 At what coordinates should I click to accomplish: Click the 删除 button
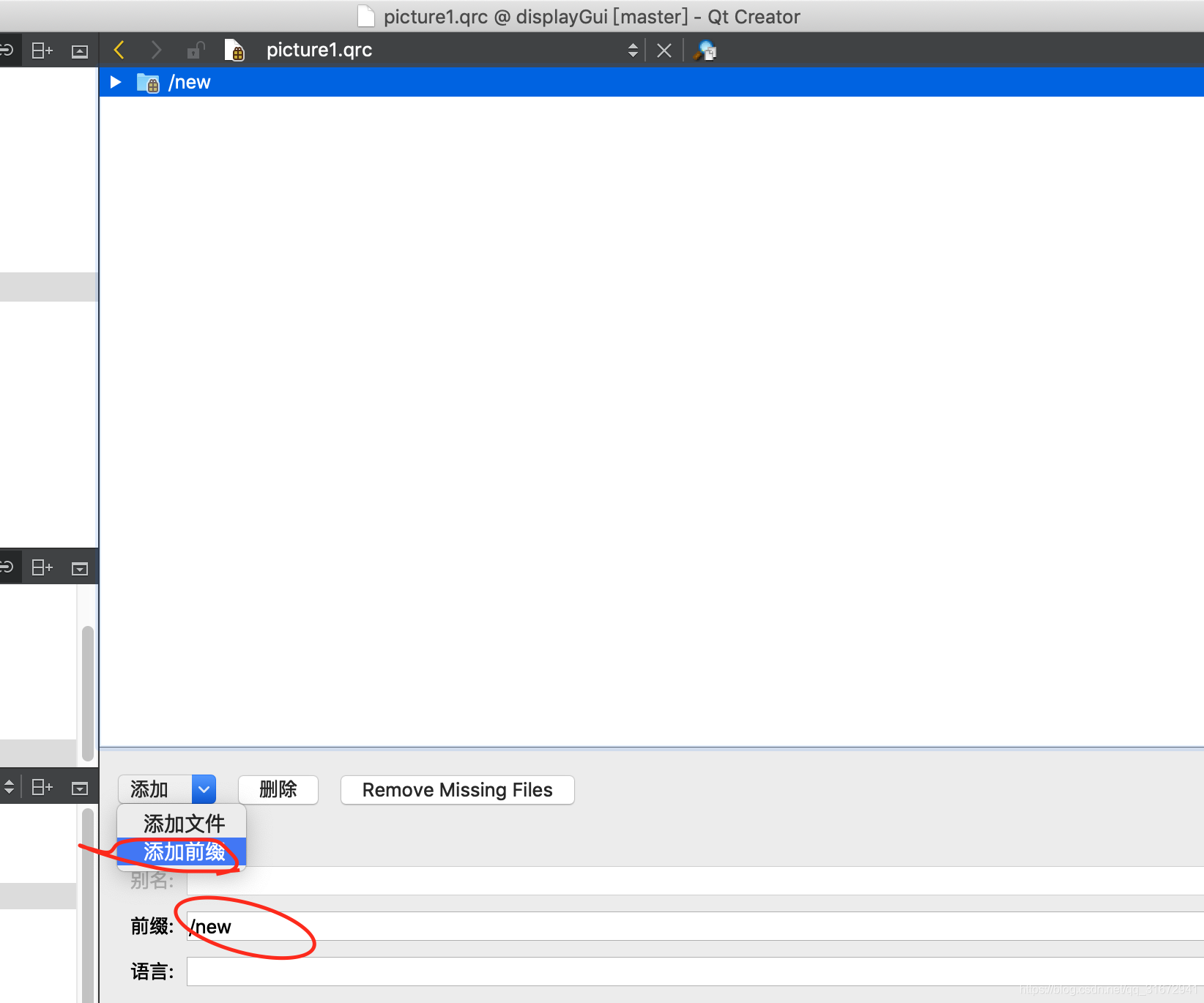278,790
